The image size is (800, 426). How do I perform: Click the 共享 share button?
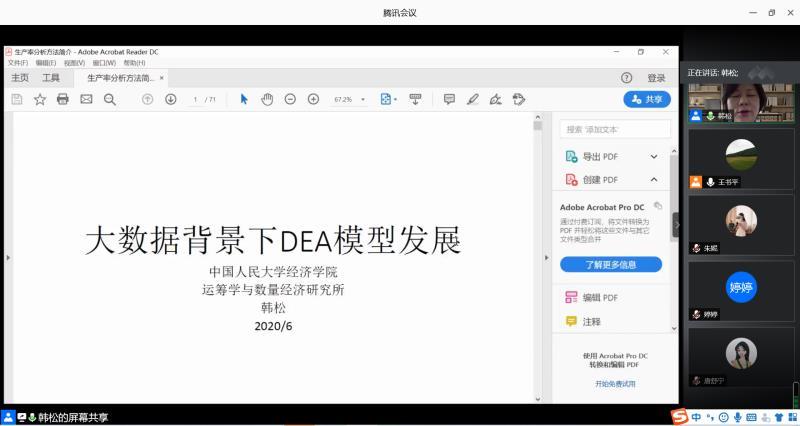tap(646, 99)
